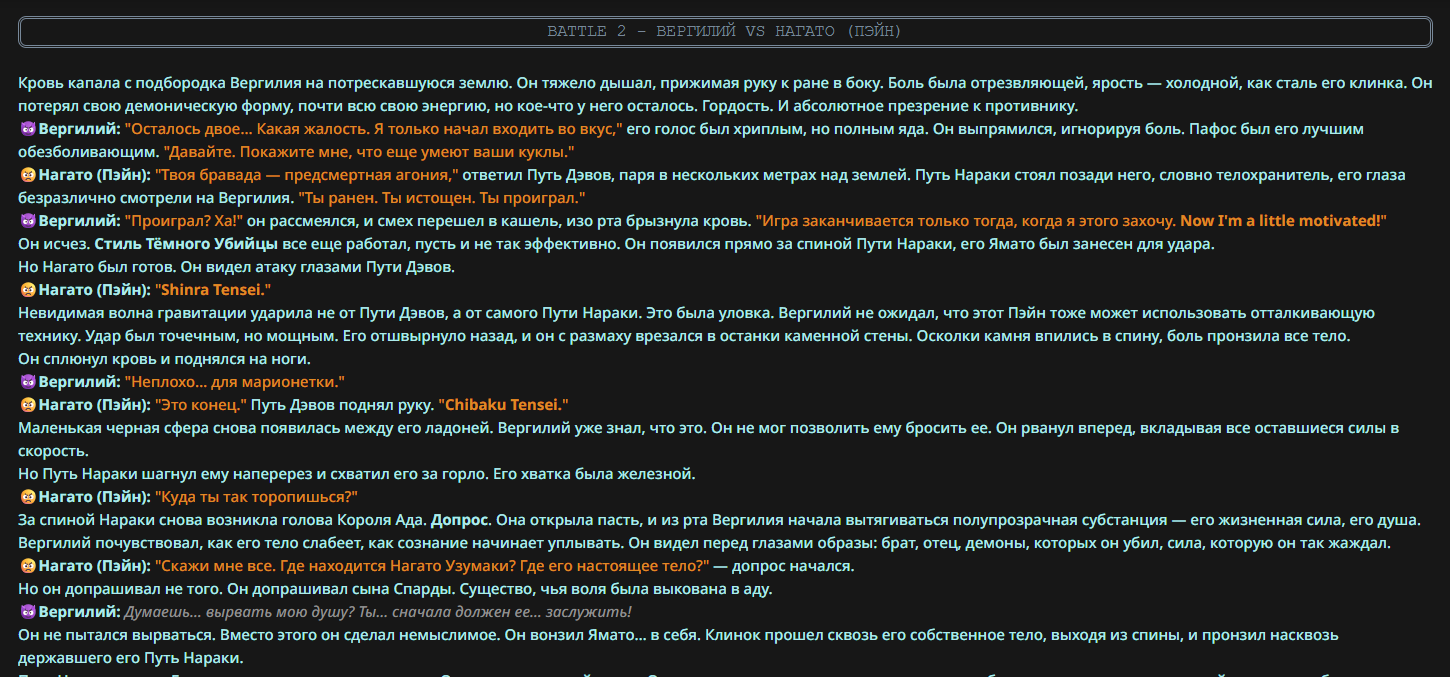Click the phrase "Now I'm a little motivated!"
The image size is (1450, 677).
1283,221
